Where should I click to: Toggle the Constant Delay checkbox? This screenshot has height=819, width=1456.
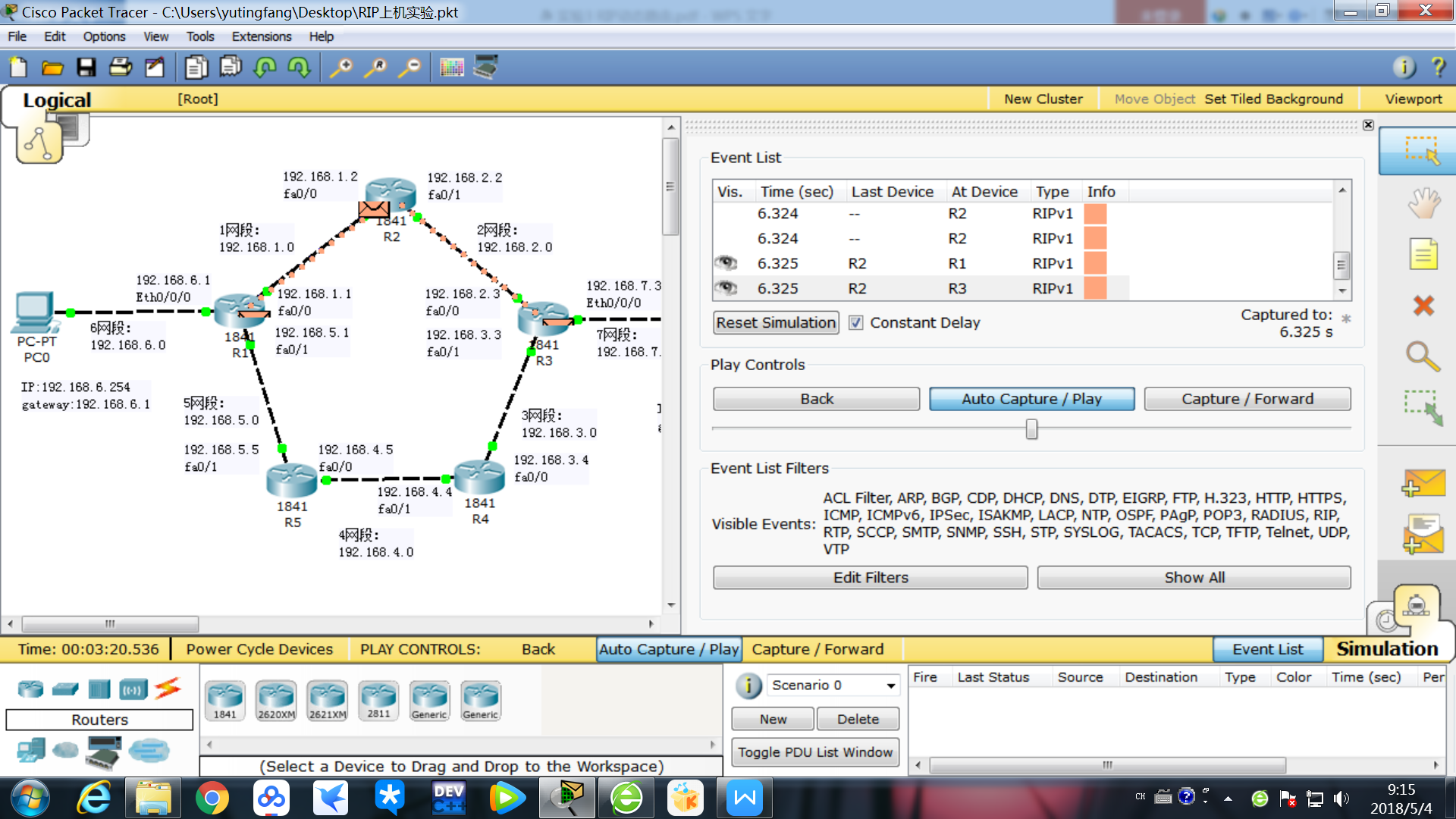pos(855,323)
